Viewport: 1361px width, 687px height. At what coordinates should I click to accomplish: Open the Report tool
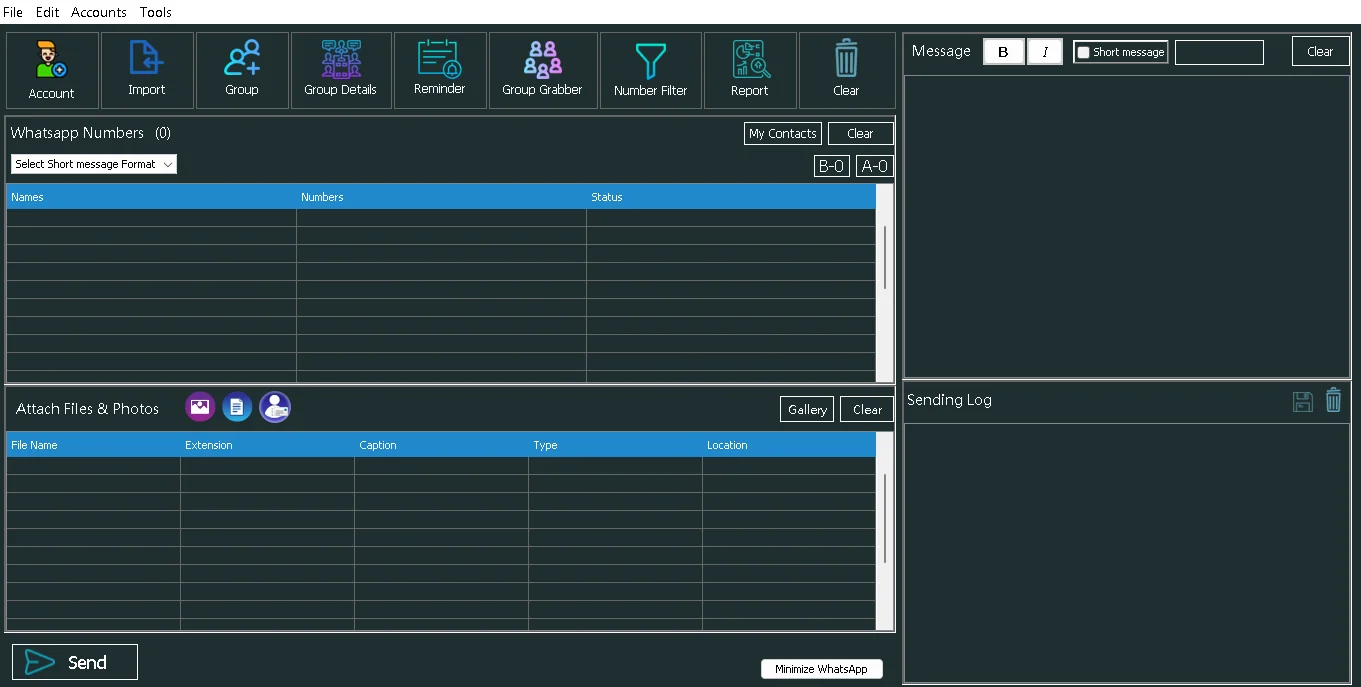tap(750, 70)
